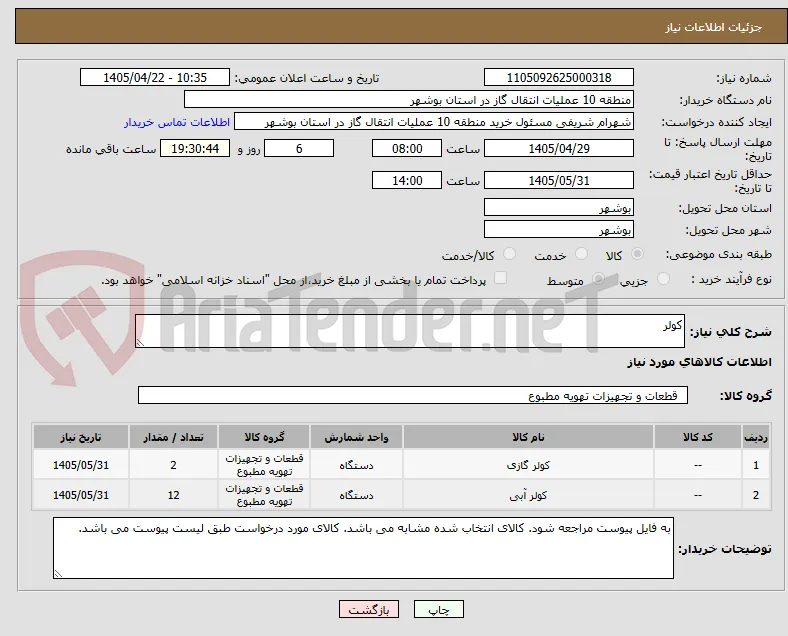The height and width of the screenshot is (636, 788).
Task: Click the کولر آبی item name cell
Action: coord(528,495)
